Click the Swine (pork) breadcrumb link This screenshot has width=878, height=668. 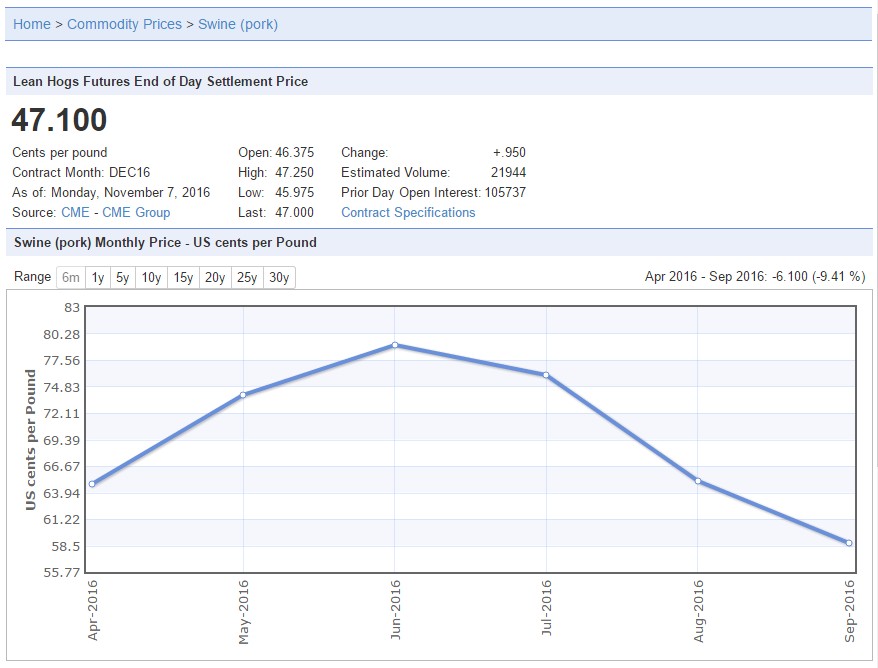(238, 24)
